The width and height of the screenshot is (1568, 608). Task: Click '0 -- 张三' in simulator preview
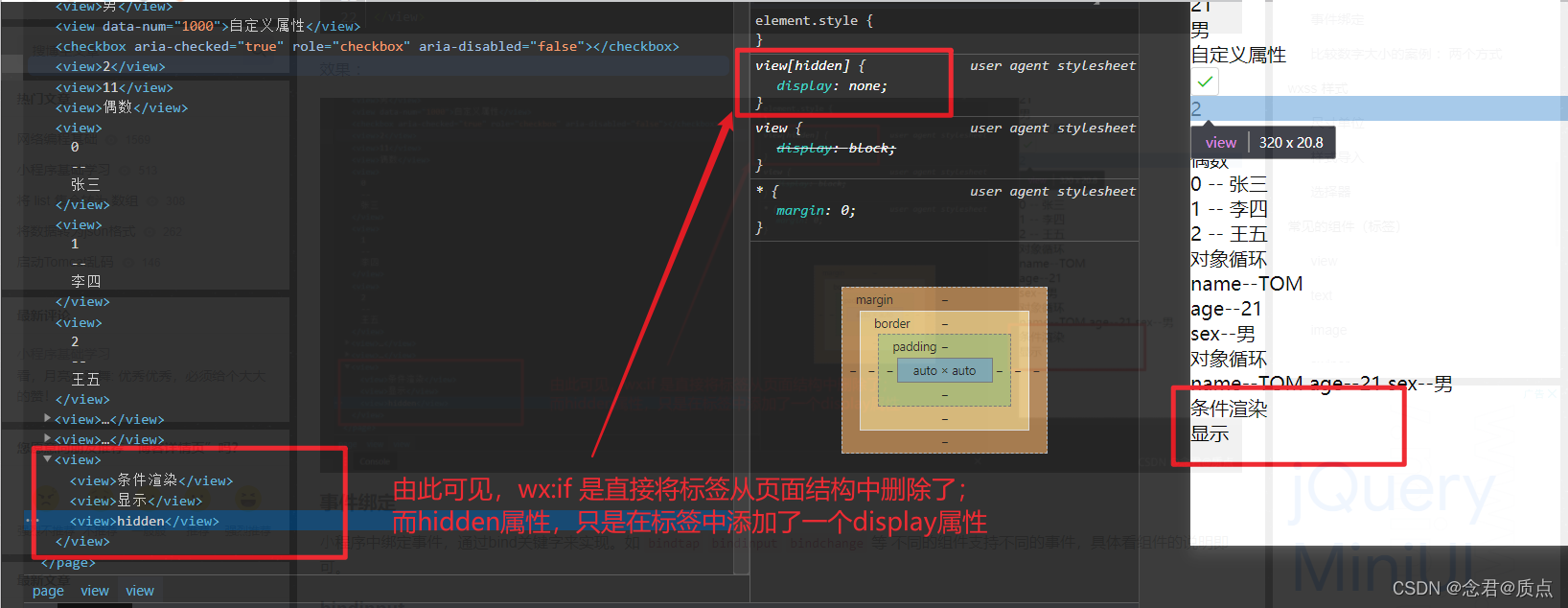pyautogui.click(x=1229, y=183)
